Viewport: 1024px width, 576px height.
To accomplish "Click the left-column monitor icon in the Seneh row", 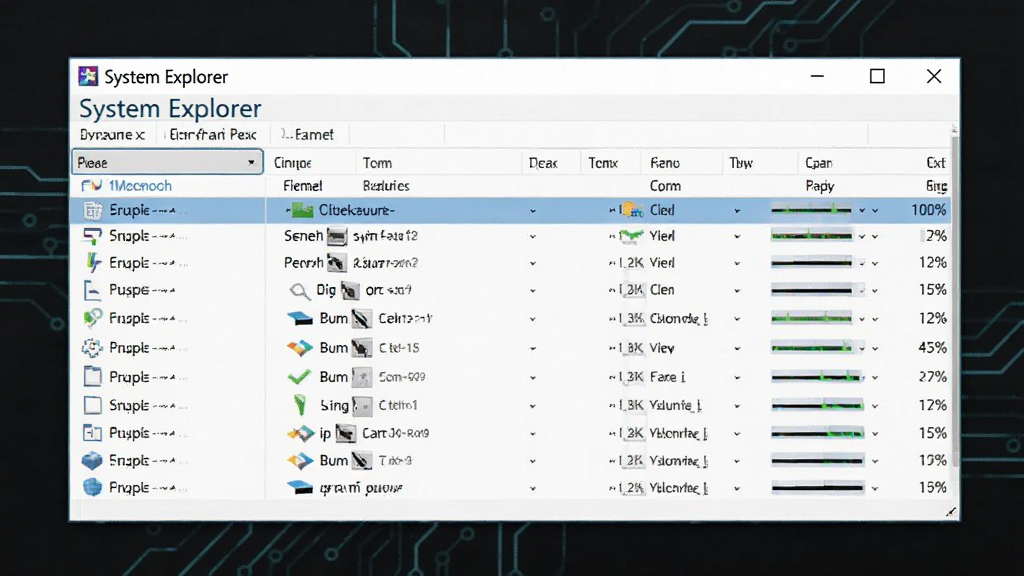I will [x=92, y=236].
